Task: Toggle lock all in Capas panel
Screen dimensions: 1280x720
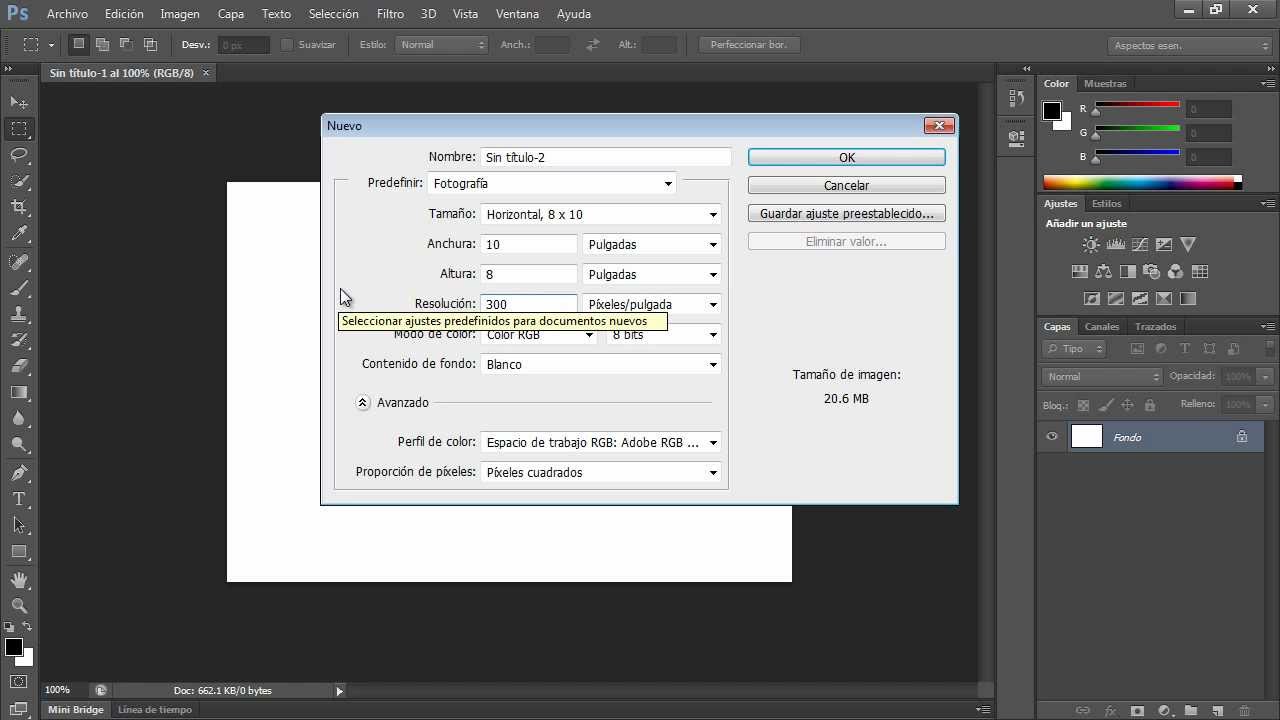Action: tap(1149, 405)
